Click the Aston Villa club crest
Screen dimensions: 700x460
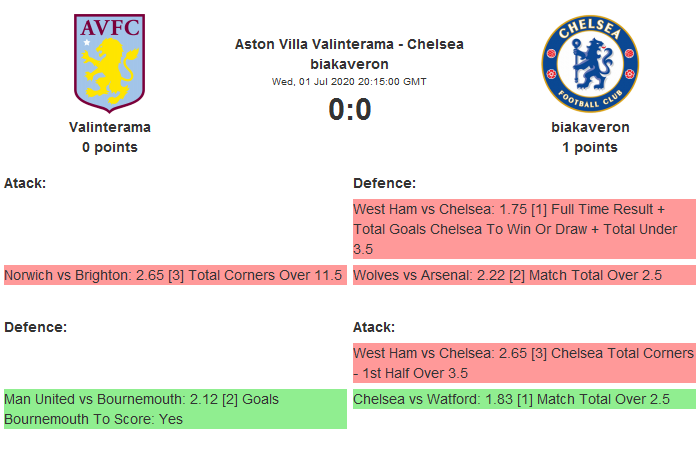click(110, 62)
